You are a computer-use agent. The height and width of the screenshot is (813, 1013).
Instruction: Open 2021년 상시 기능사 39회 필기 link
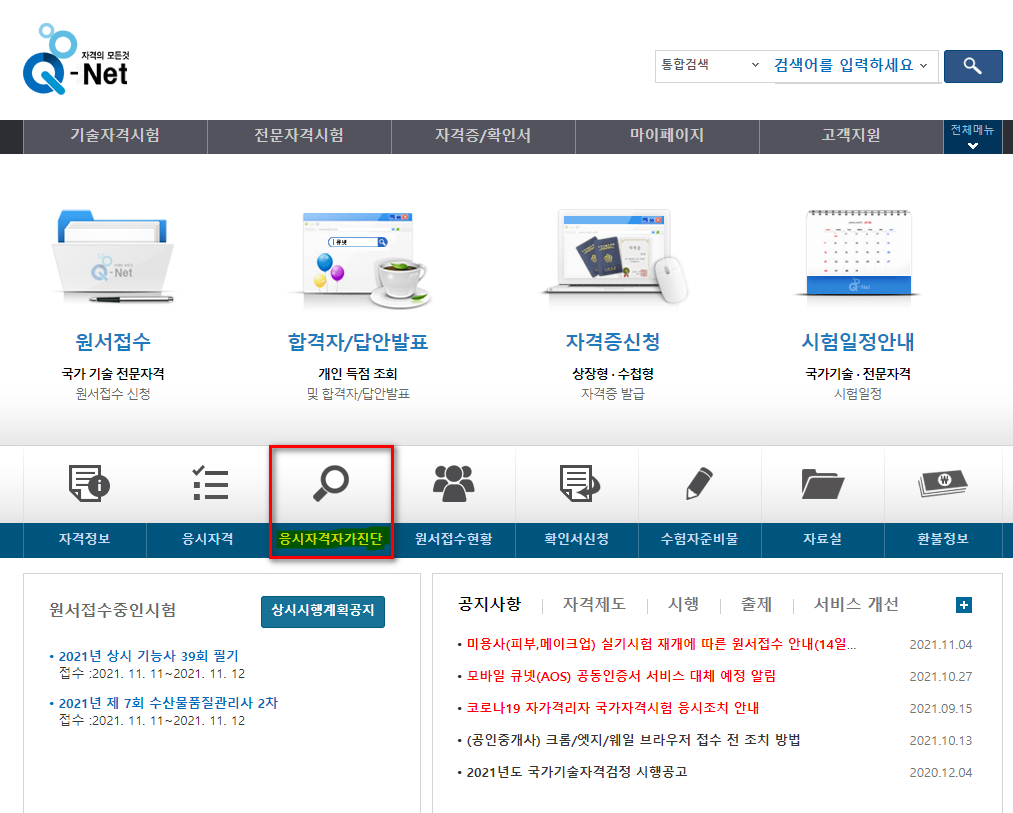[x=149, y=656]
